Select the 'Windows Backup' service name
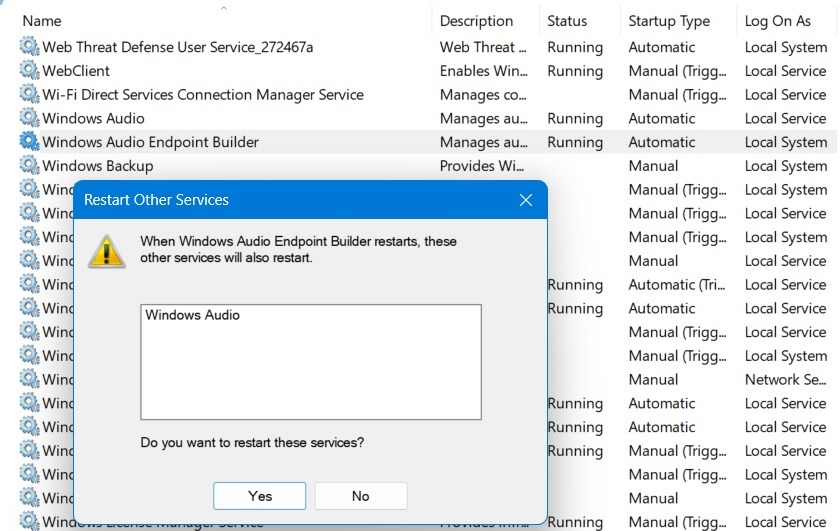 (98, 166)
